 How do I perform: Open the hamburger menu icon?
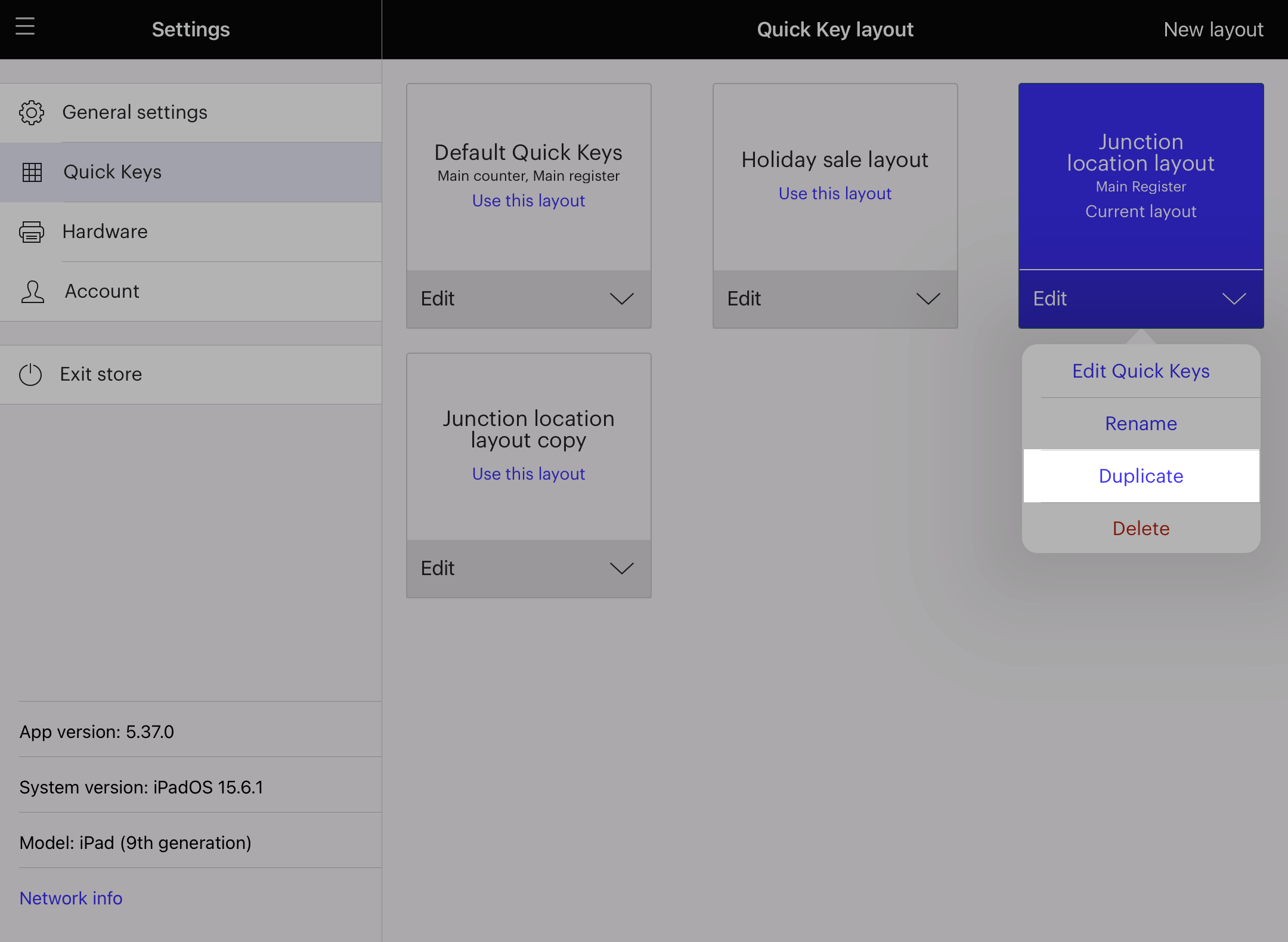click(25, 27)
